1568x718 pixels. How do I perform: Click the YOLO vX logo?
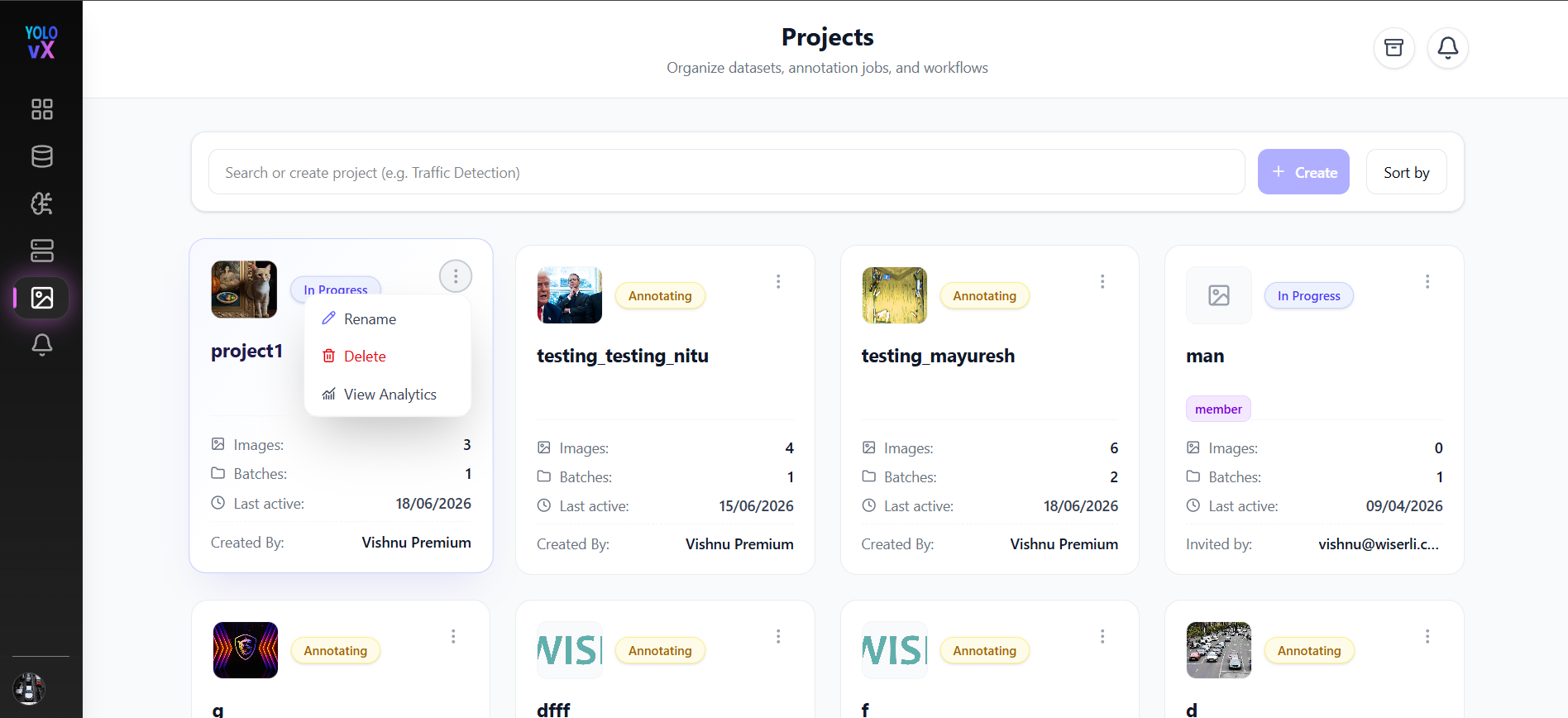(41, 42)
